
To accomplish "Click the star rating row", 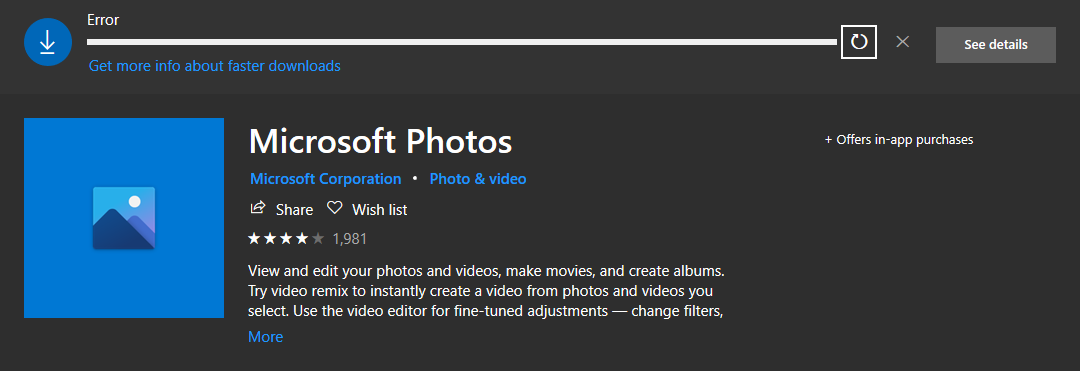I will (x=286, y=239).
